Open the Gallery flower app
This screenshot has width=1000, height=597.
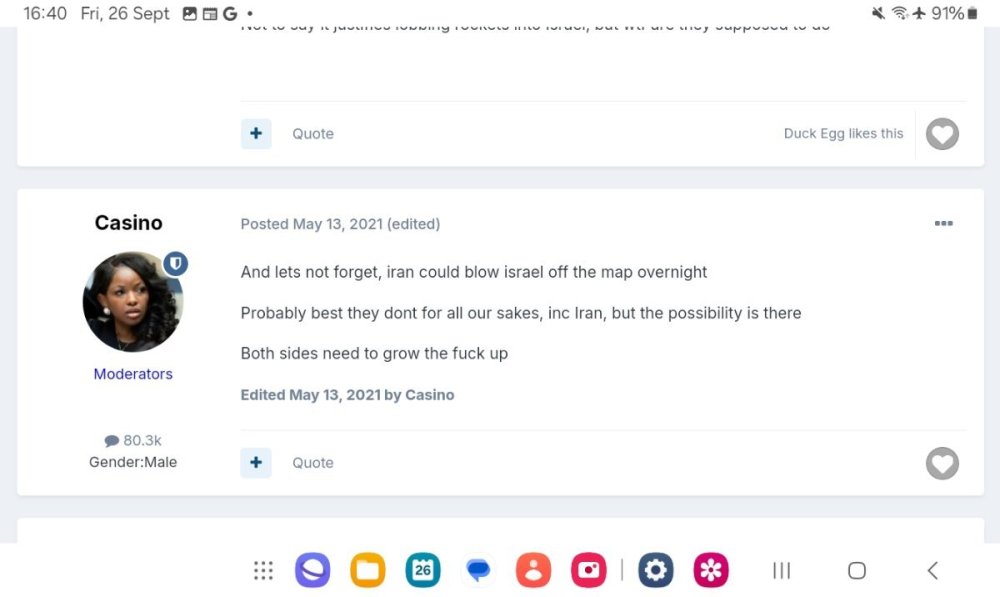point(711,570)
